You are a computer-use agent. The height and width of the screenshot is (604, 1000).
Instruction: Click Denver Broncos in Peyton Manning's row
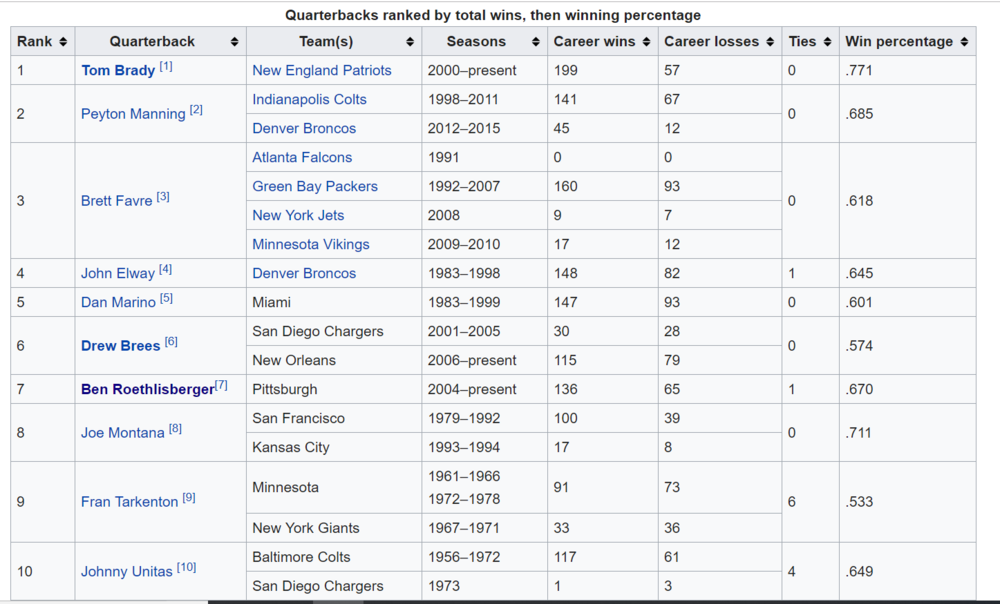[304, 128]
